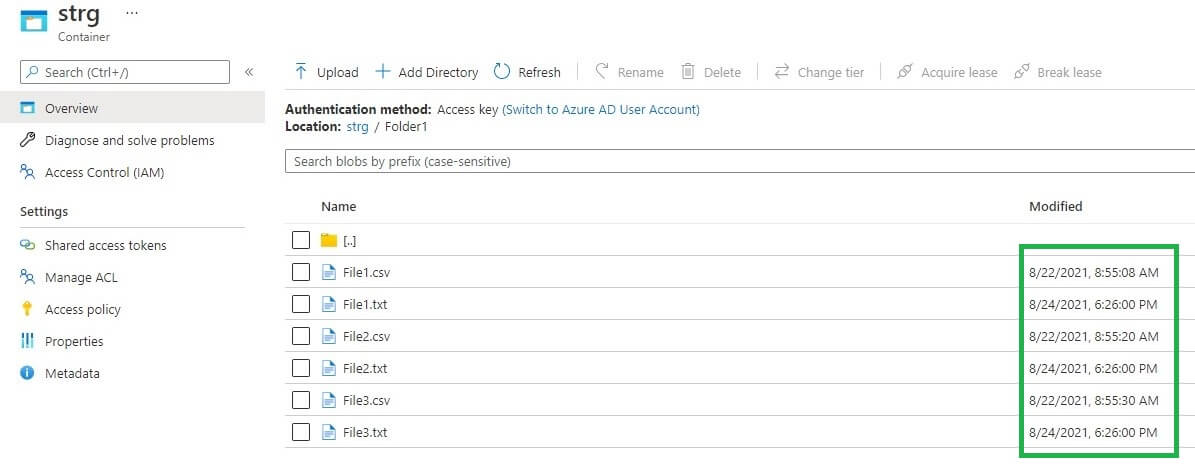Open the parent [..] folder
The height and width of the screenshot is (466, 1195).
pos(349,240)
